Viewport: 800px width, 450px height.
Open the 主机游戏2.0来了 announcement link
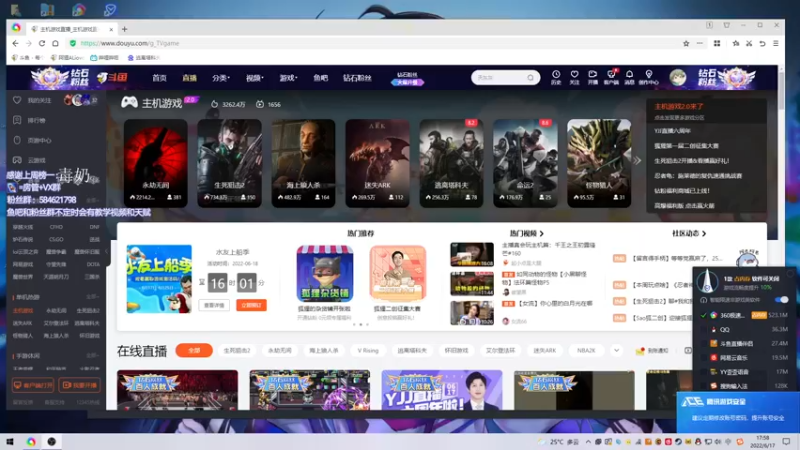point(679,107)
